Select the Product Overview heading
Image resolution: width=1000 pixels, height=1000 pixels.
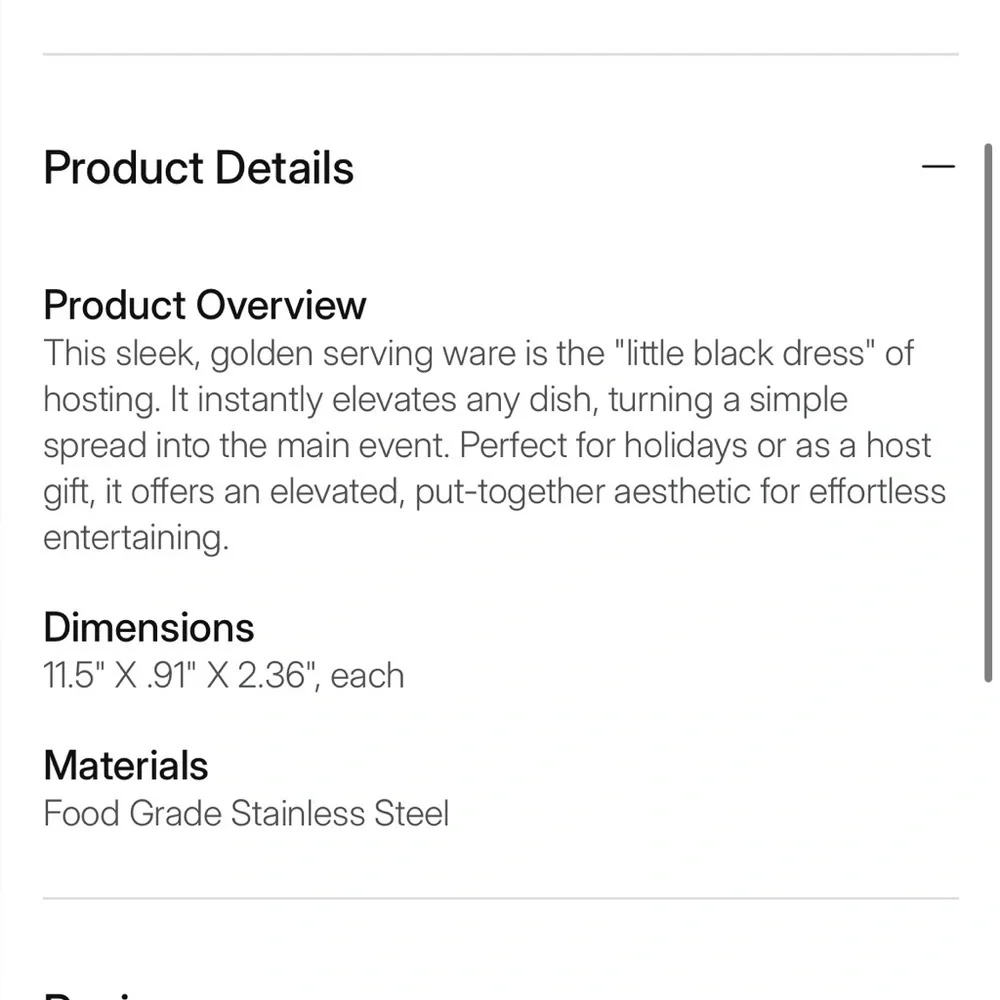pos(205,305)
